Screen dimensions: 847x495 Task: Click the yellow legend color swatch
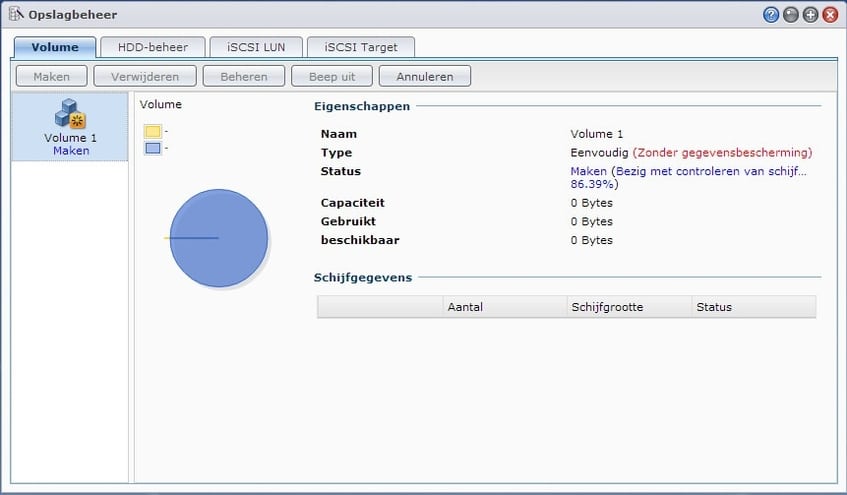click(152, 131)
